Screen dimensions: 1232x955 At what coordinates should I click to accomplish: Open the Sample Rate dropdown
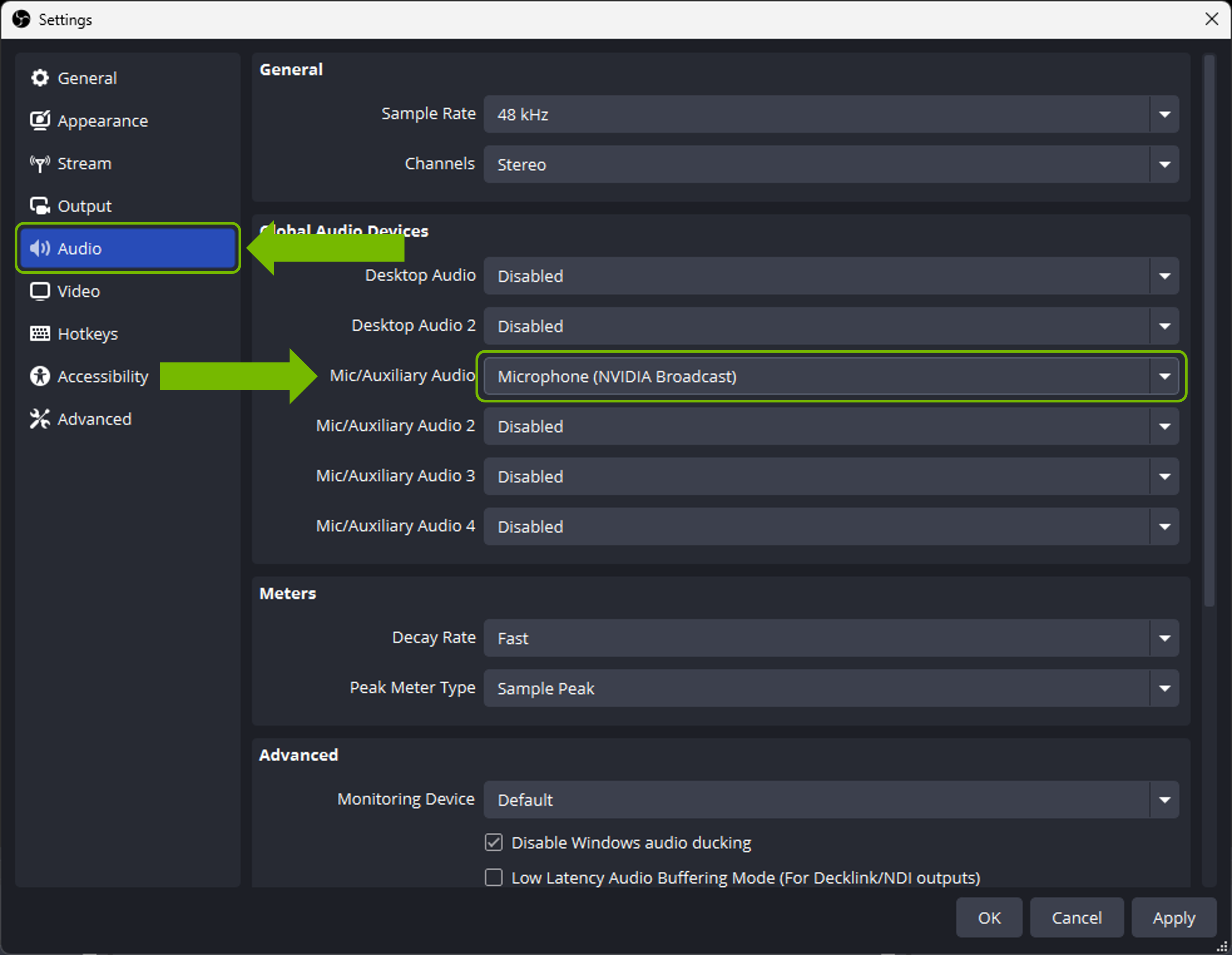[x=830, y=115]
